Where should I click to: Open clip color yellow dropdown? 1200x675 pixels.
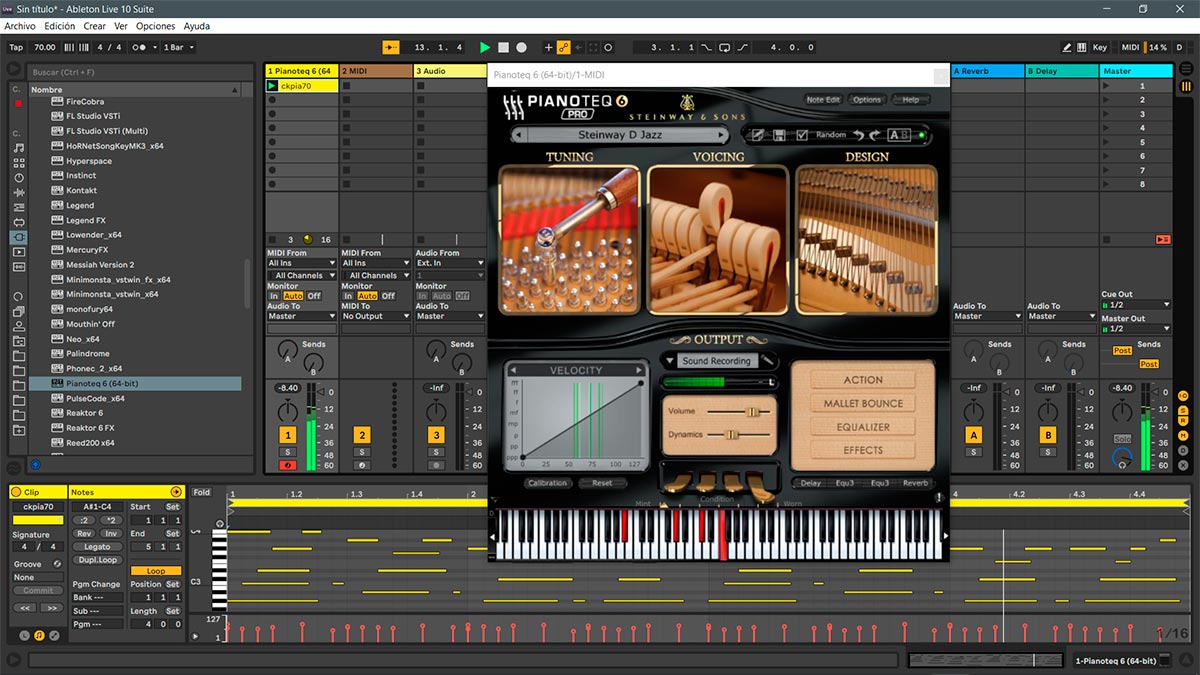[37, 520]
